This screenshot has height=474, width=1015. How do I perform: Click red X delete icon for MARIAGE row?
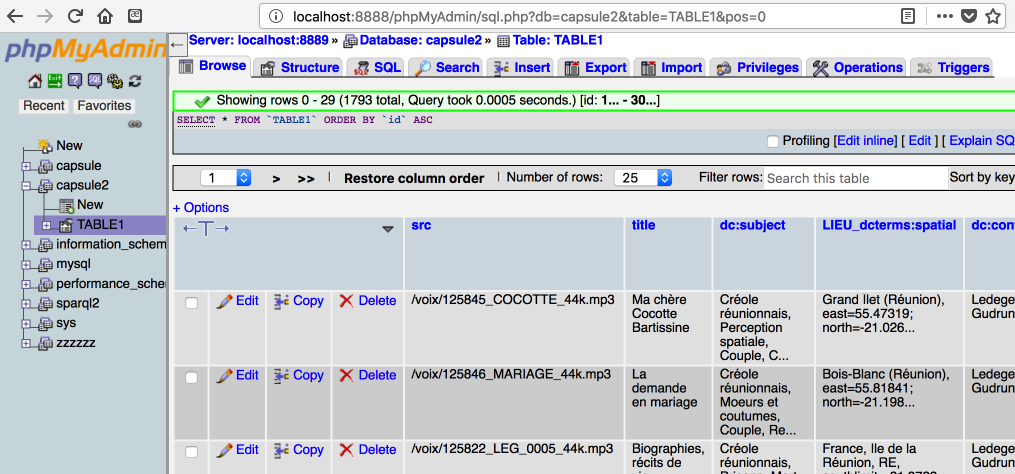[x=346, y=376]
